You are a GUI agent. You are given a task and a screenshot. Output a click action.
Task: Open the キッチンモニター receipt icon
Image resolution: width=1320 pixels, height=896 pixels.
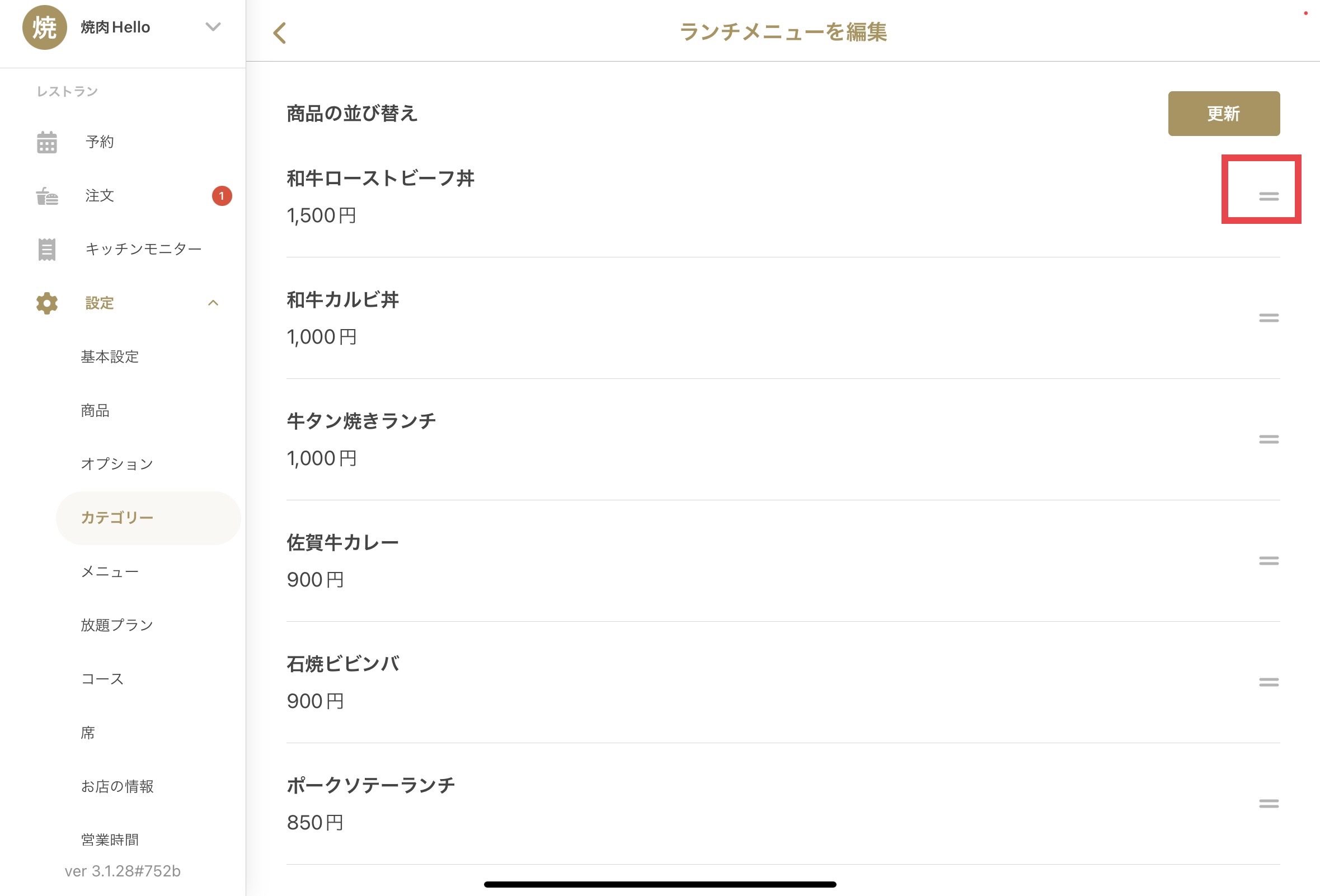46,250
